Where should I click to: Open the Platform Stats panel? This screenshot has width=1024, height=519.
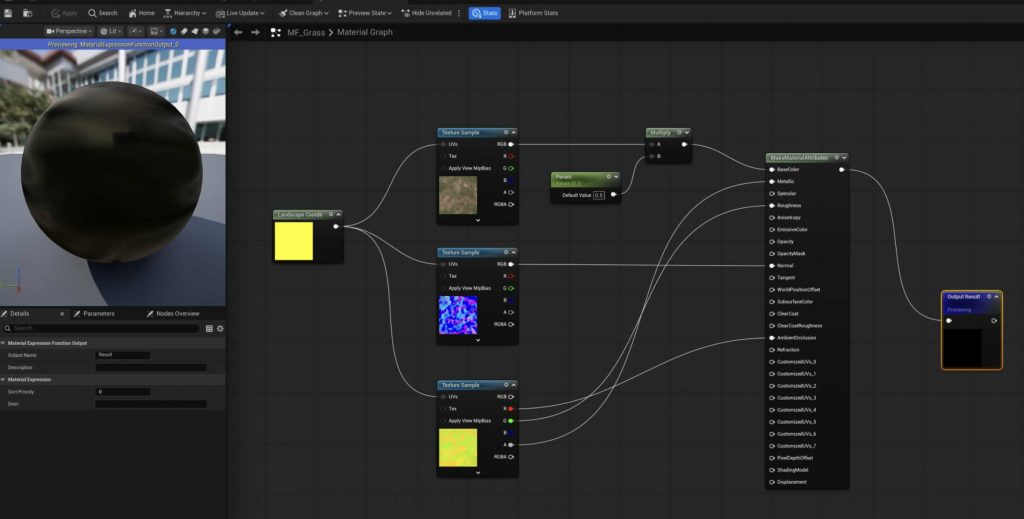point(534,13)
